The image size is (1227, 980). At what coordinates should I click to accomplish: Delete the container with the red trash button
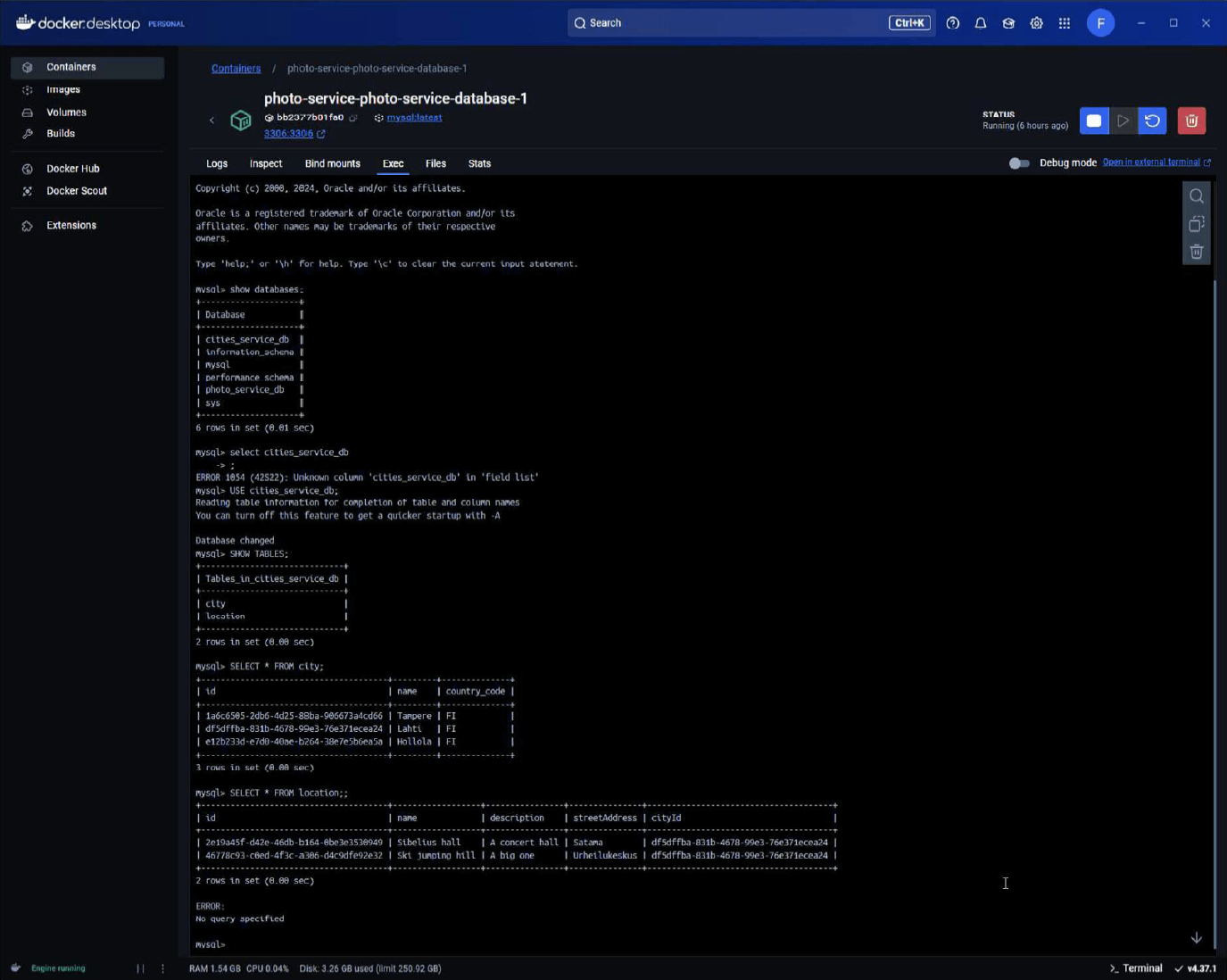[x=1191, y=120]
